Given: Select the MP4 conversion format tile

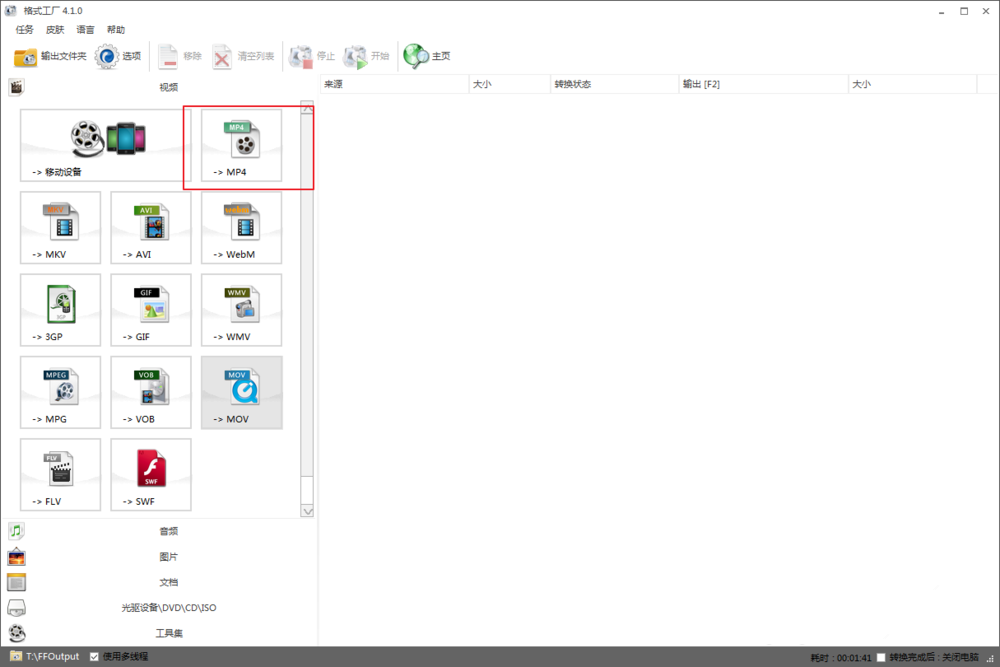Looking at the screenshot, I should 241,145.
